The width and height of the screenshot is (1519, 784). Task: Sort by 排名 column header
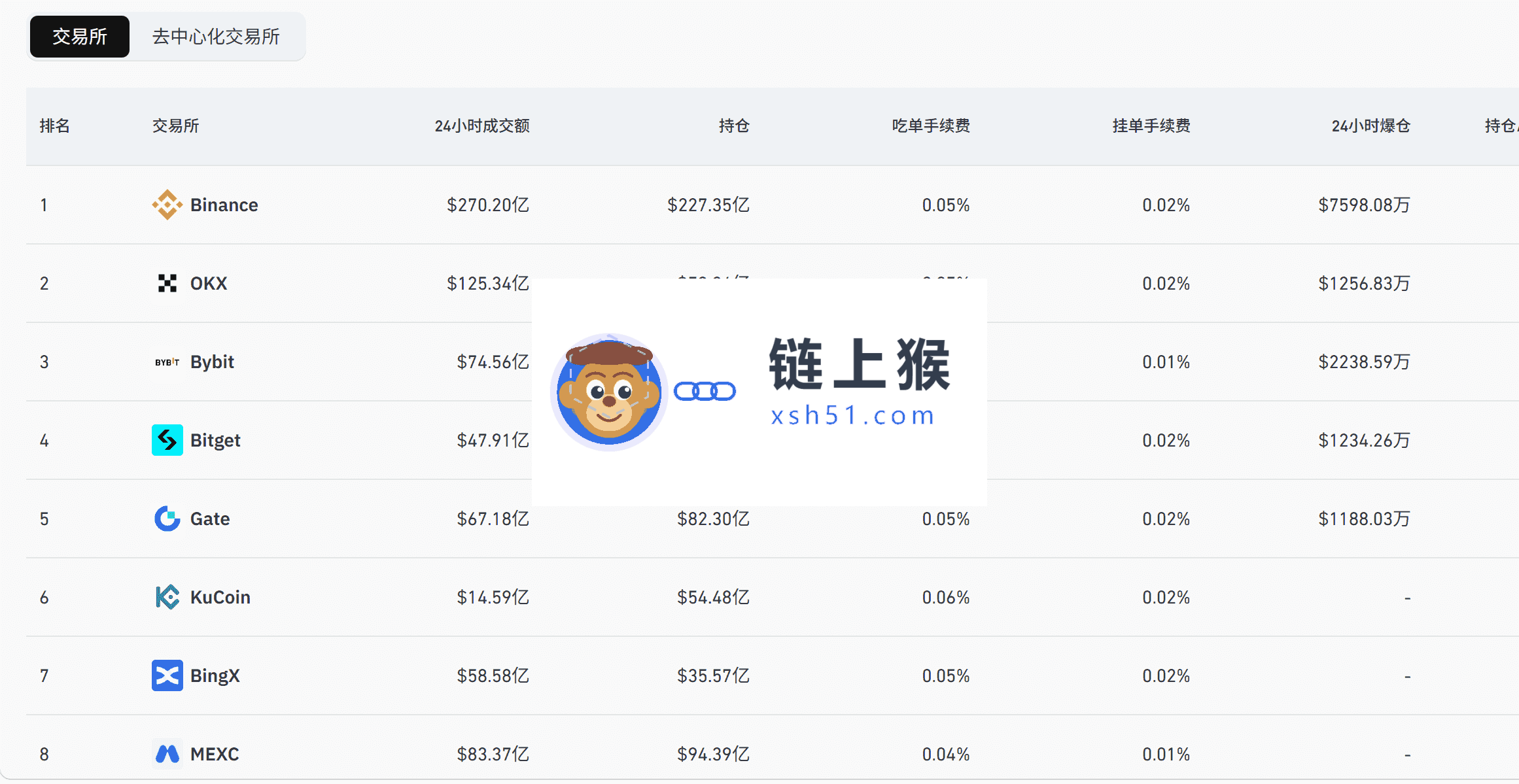click(54, 126)
